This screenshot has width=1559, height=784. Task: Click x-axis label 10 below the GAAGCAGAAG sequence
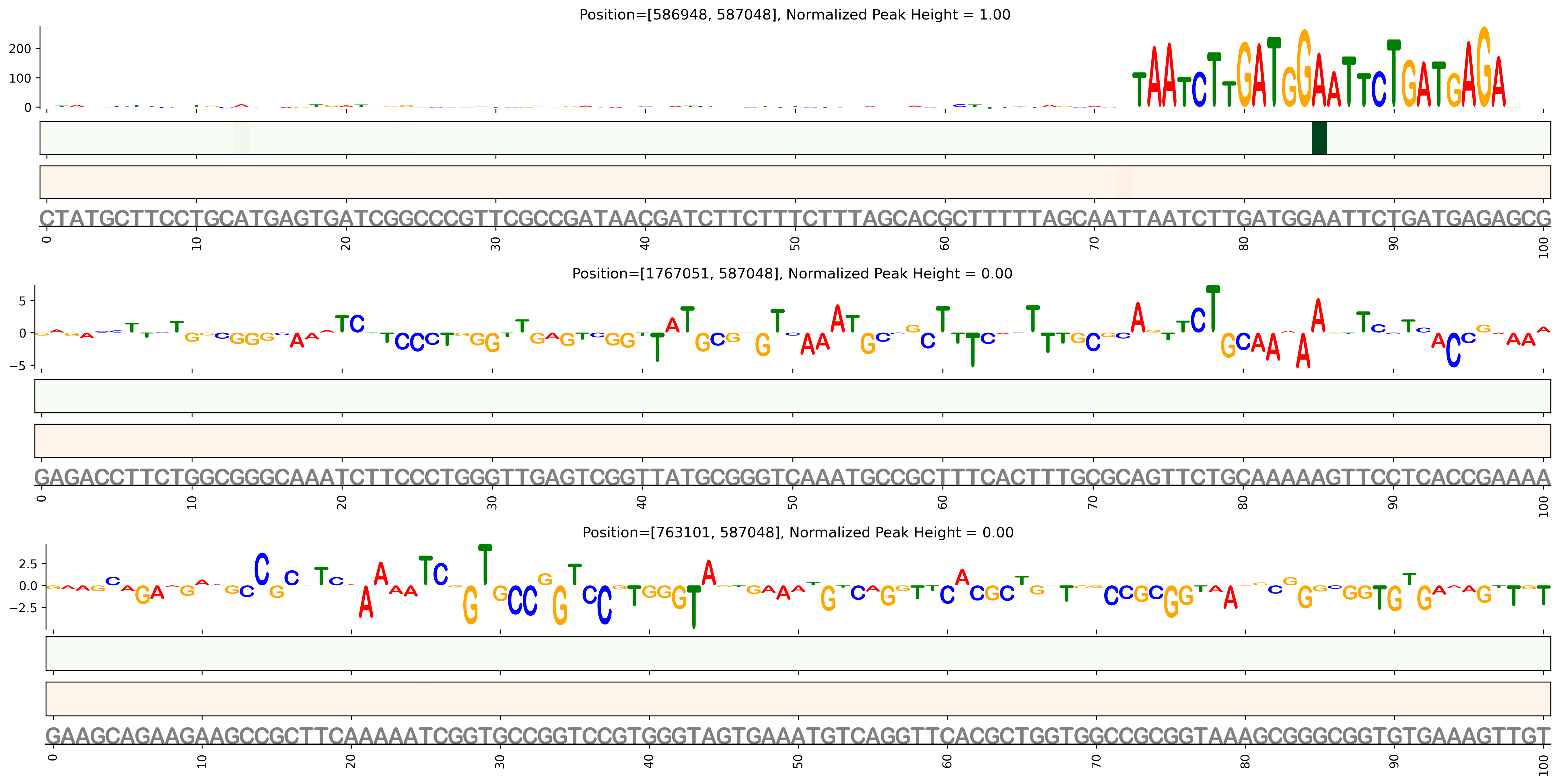click(x=202, y=762)
